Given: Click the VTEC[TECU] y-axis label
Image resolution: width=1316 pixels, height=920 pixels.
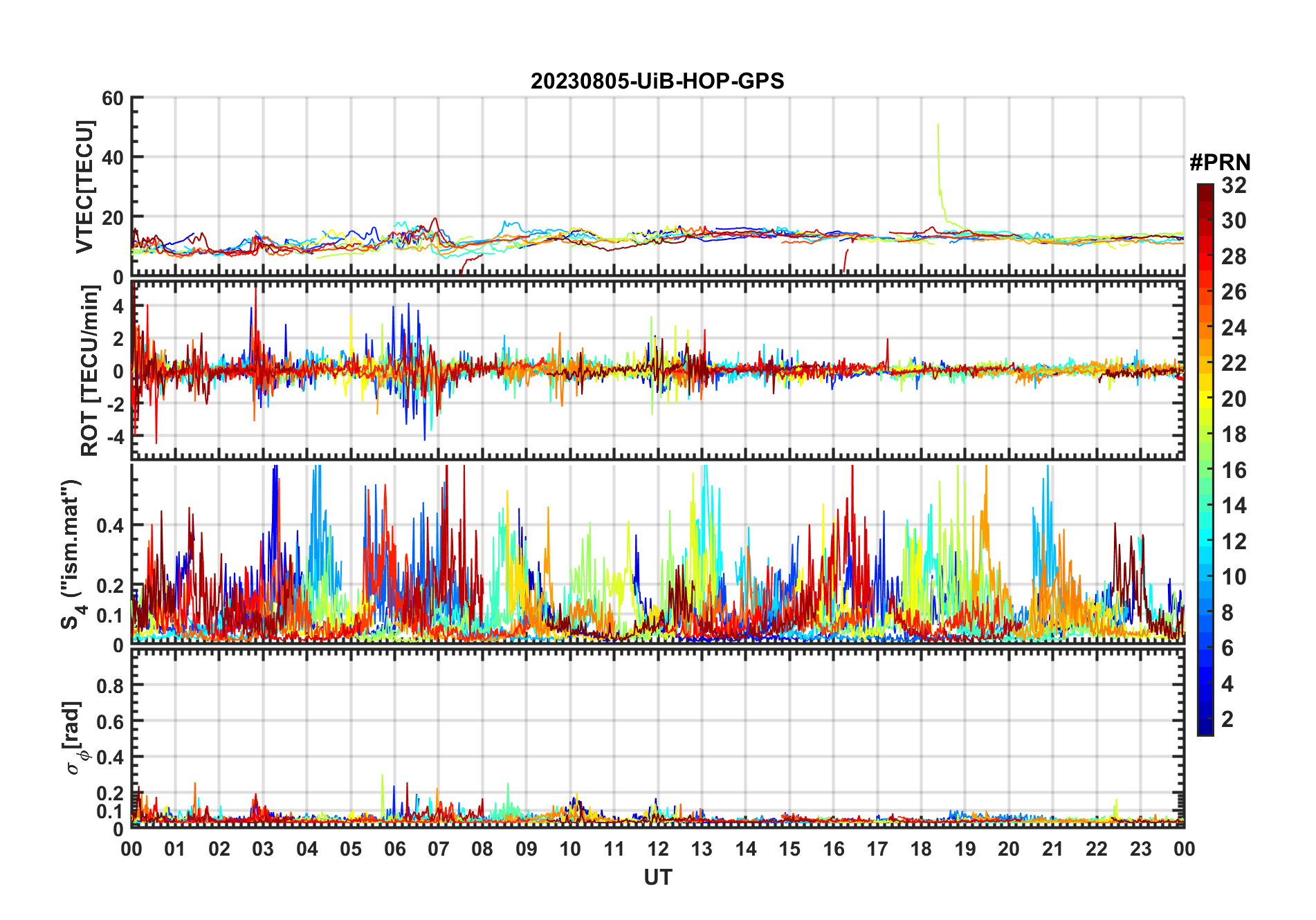Looking at the screenshot, I should [x=84, y=187].
